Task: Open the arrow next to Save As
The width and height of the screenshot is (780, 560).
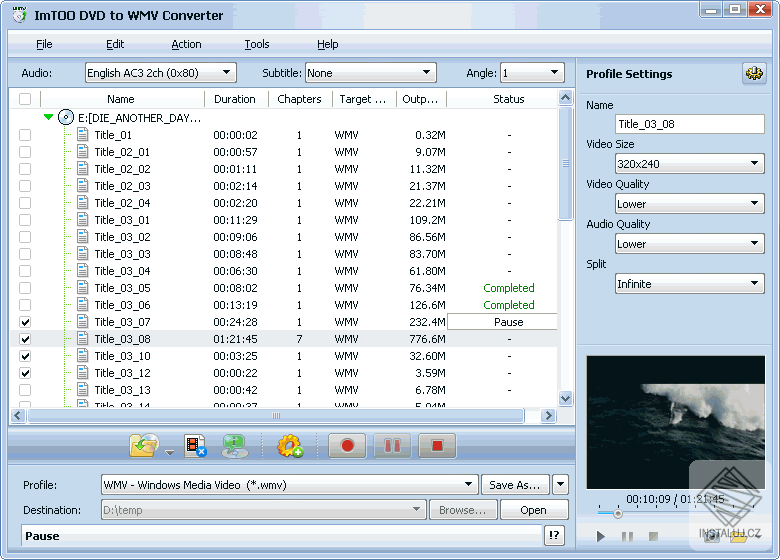Action: [x=560, y=484]
